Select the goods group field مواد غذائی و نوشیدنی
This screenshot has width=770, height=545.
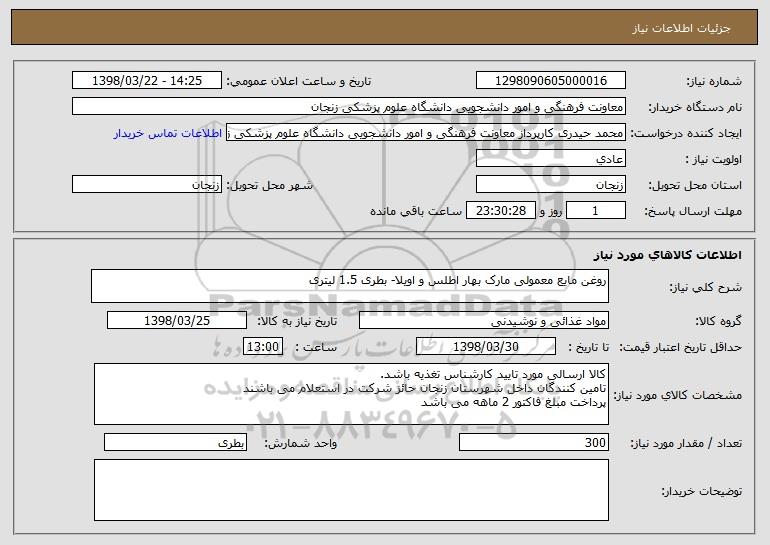[484, 321]
